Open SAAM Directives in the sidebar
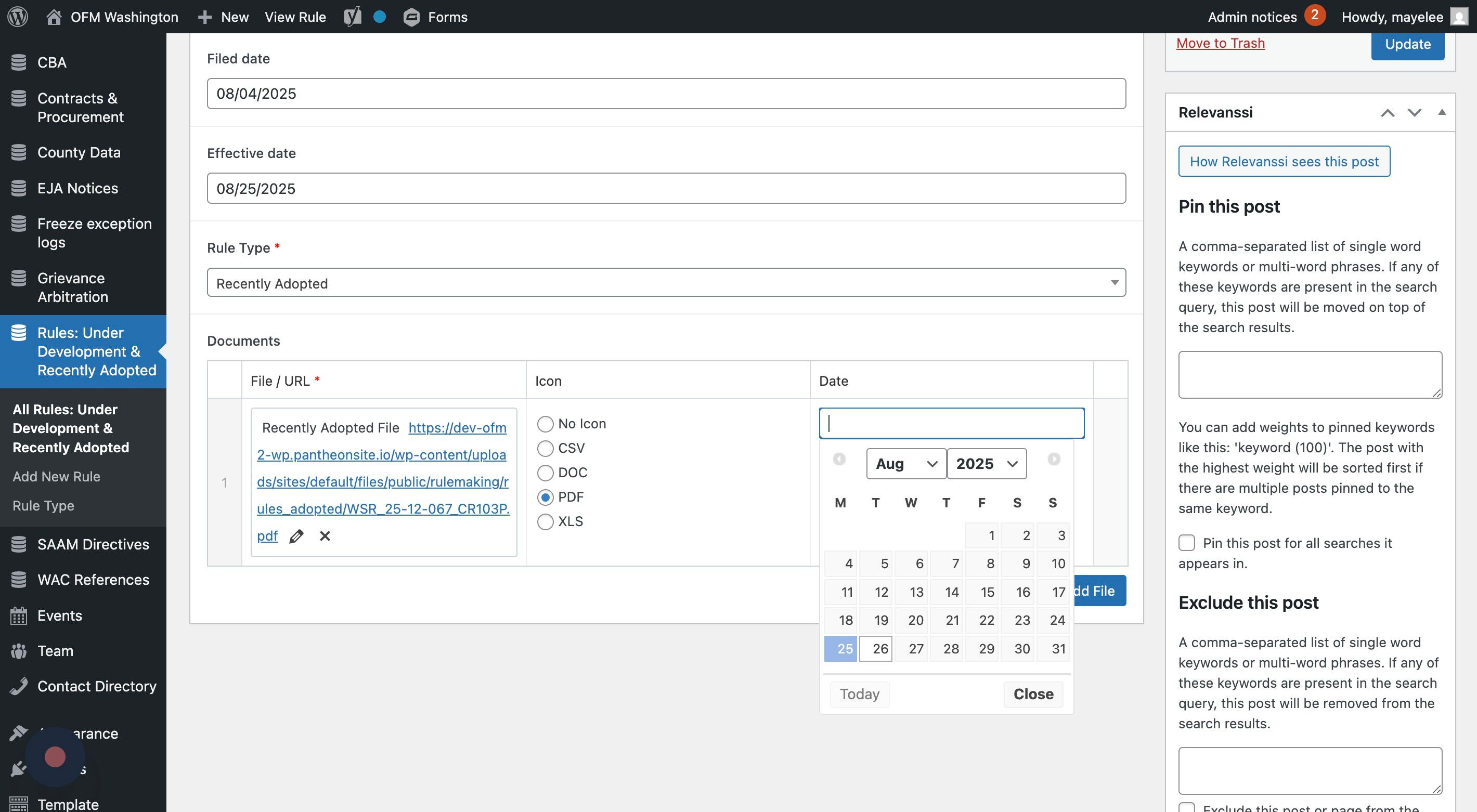The width and height of the screenshot is (1477, 812). click(93, 544)
